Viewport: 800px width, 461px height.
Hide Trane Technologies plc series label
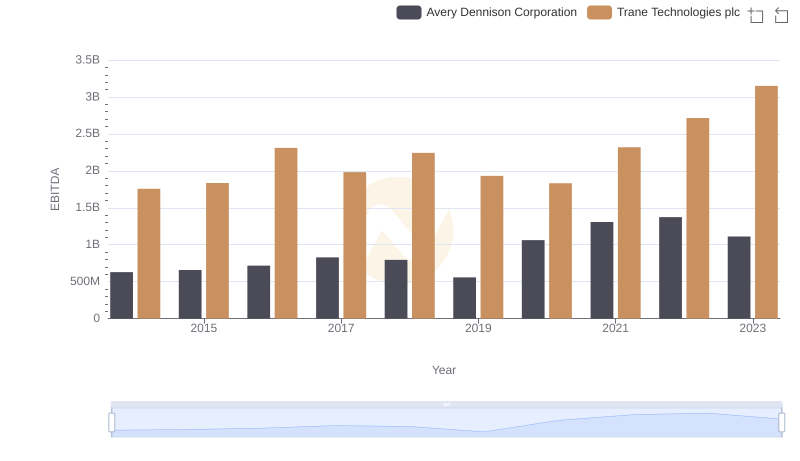pyautogui.click(x=678, y=12)
